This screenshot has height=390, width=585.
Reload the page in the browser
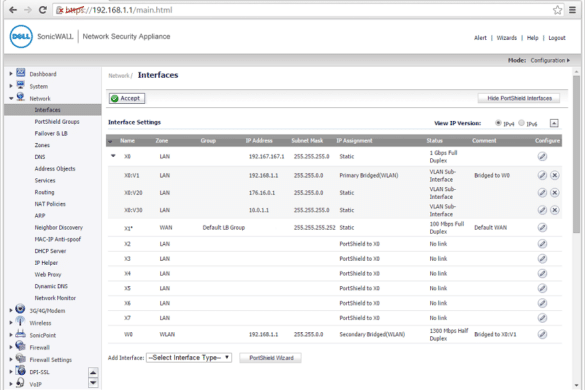43,10
